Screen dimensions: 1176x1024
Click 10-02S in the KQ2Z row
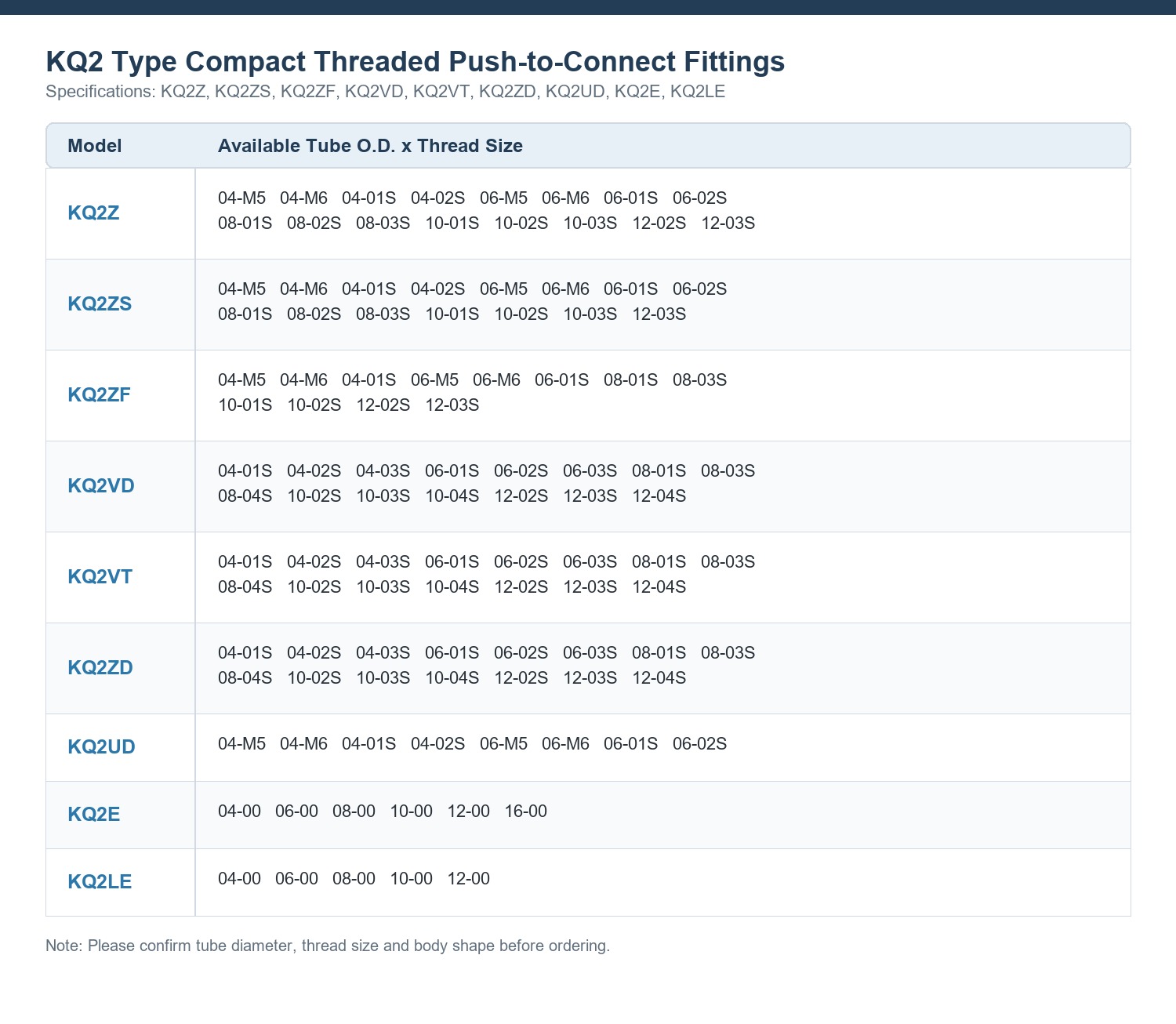pyautogui.click(x=521, y=223)
